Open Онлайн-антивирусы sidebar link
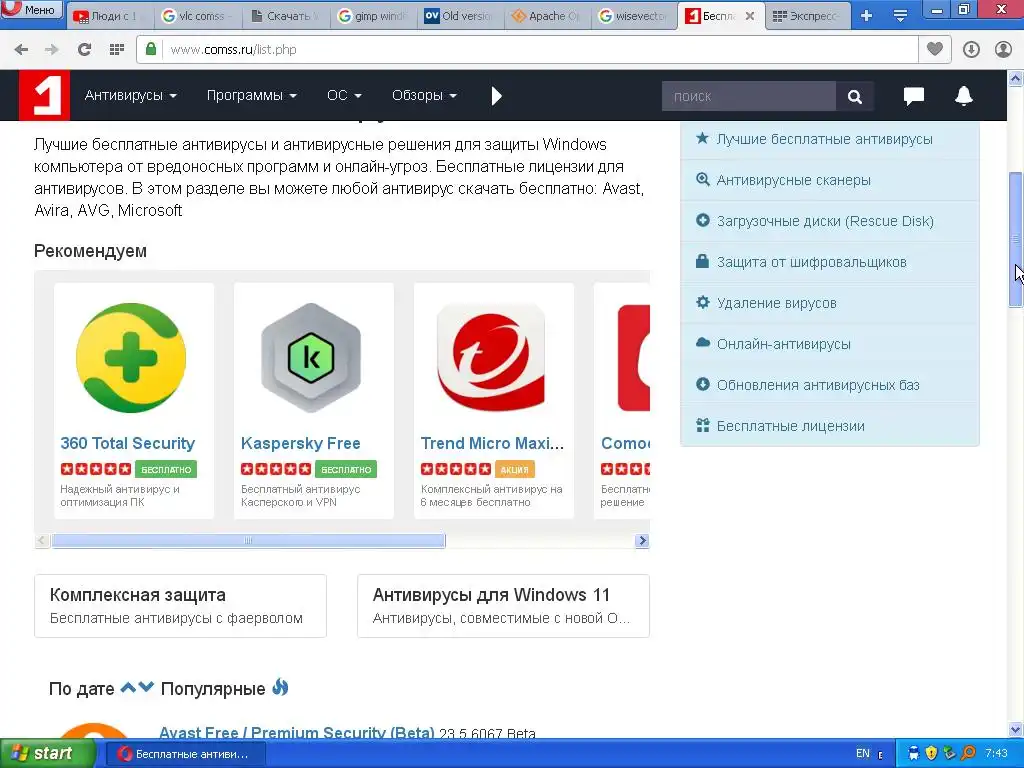 coord(784,344)
